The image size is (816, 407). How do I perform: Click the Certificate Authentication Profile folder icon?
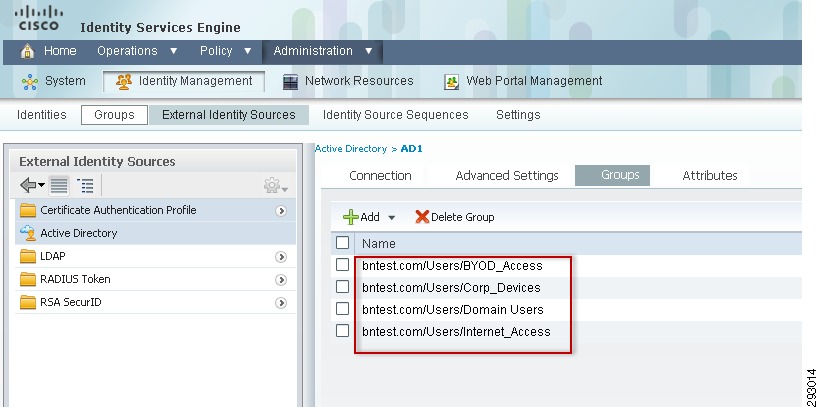tap(28, 210)
